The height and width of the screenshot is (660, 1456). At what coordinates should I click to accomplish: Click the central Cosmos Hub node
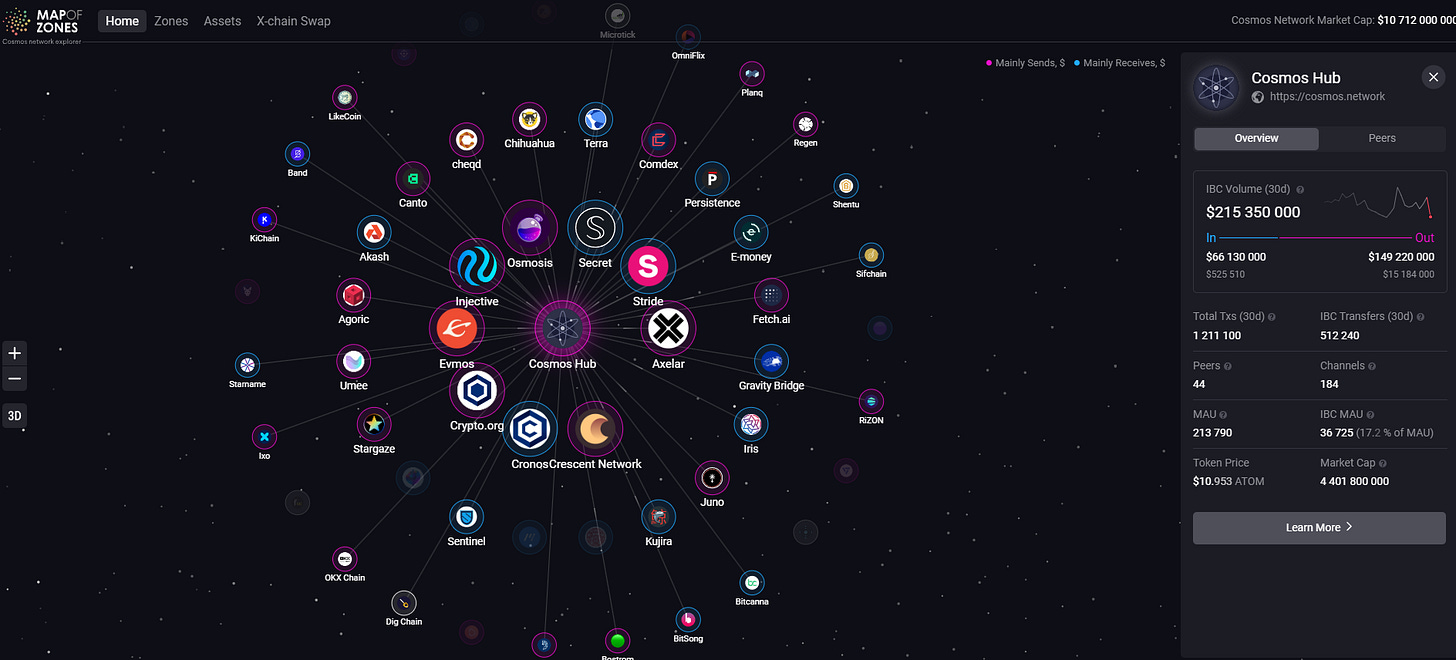(x=563, y=327)
